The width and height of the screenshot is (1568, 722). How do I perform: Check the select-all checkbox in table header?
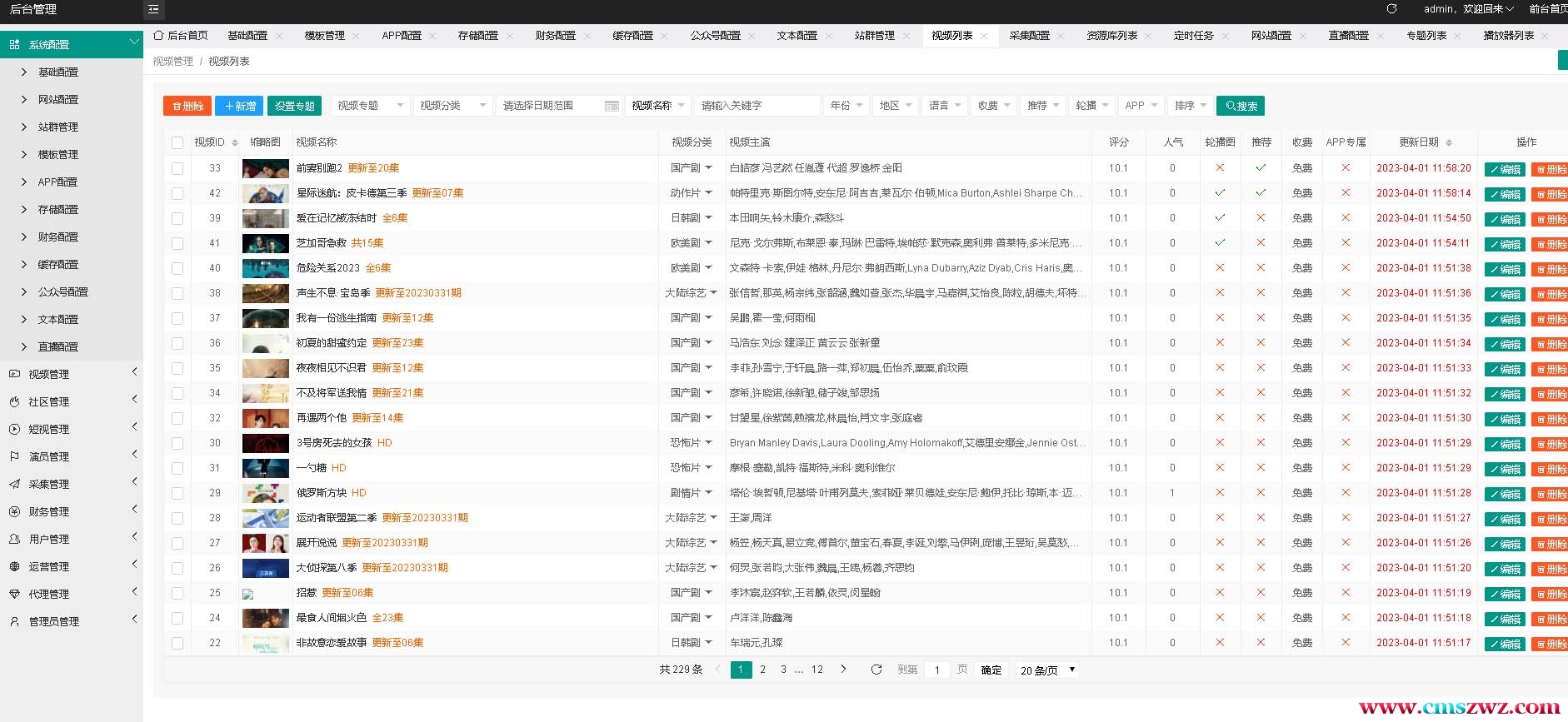pyautogui.click(x=177, y=142)
